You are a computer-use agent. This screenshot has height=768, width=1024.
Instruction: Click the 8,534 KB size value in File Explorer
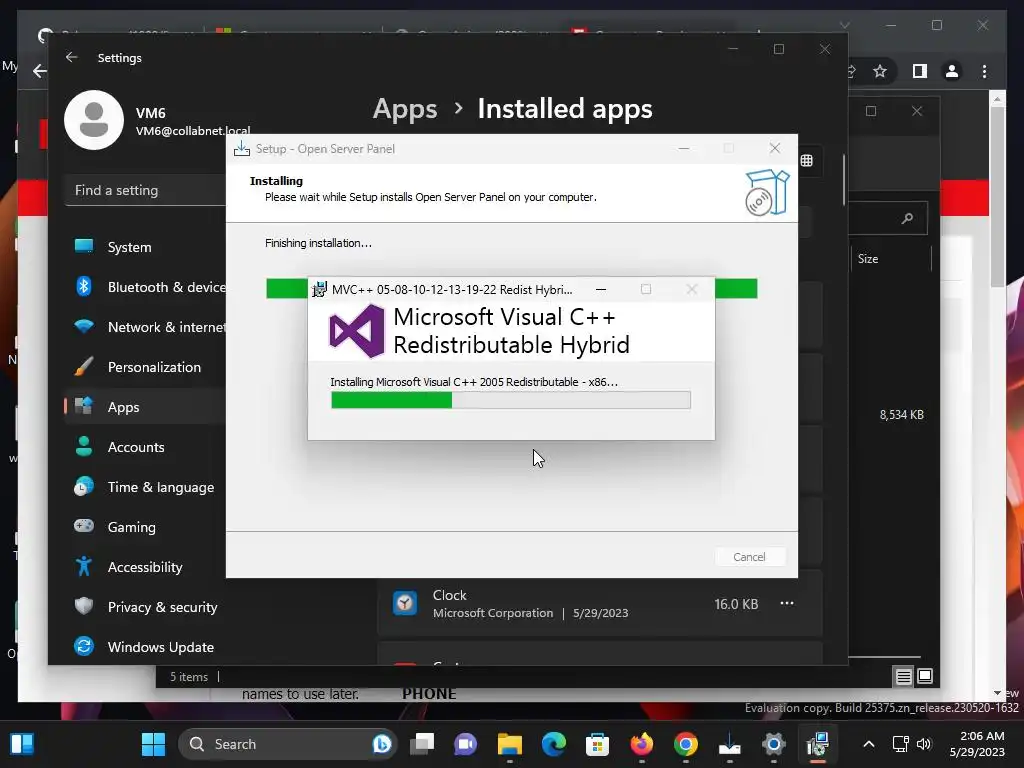point(901,415)
